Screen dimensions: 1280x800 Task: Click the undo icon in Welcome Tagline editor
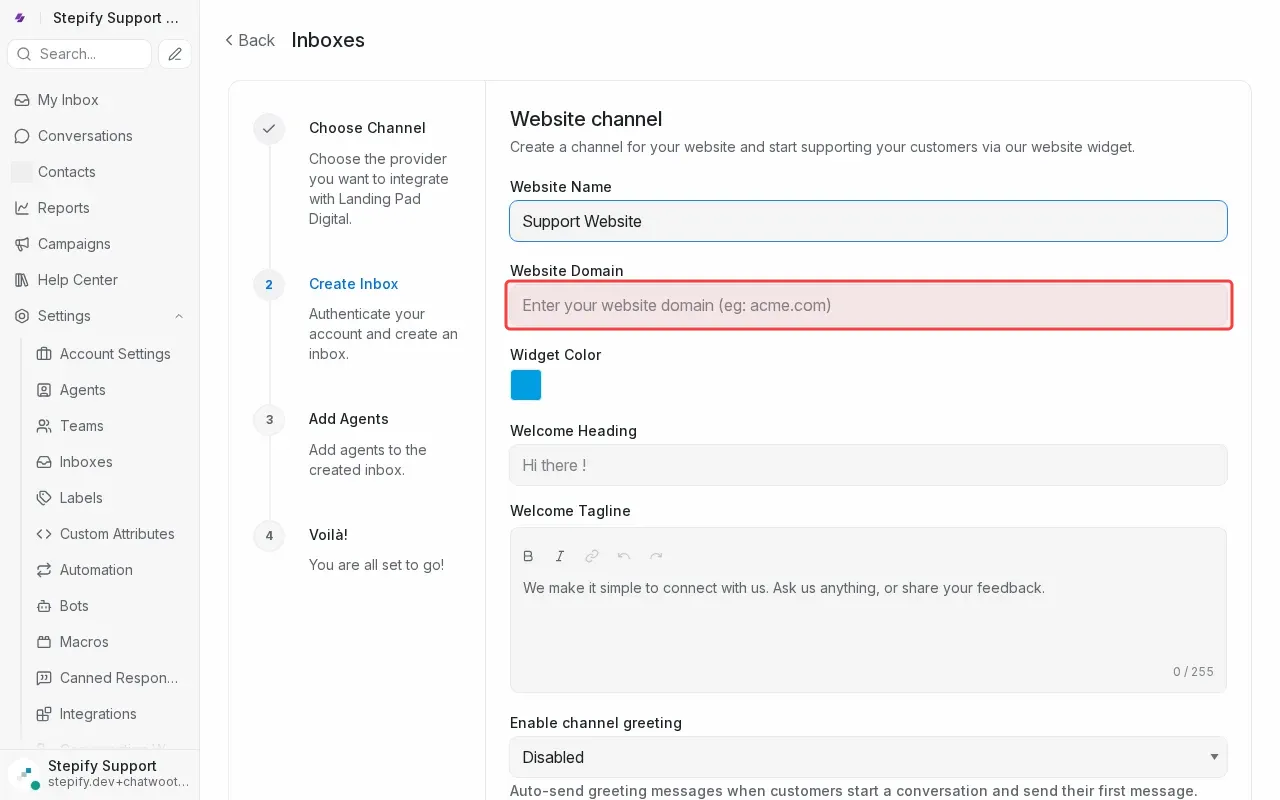(x=624, y=556)
